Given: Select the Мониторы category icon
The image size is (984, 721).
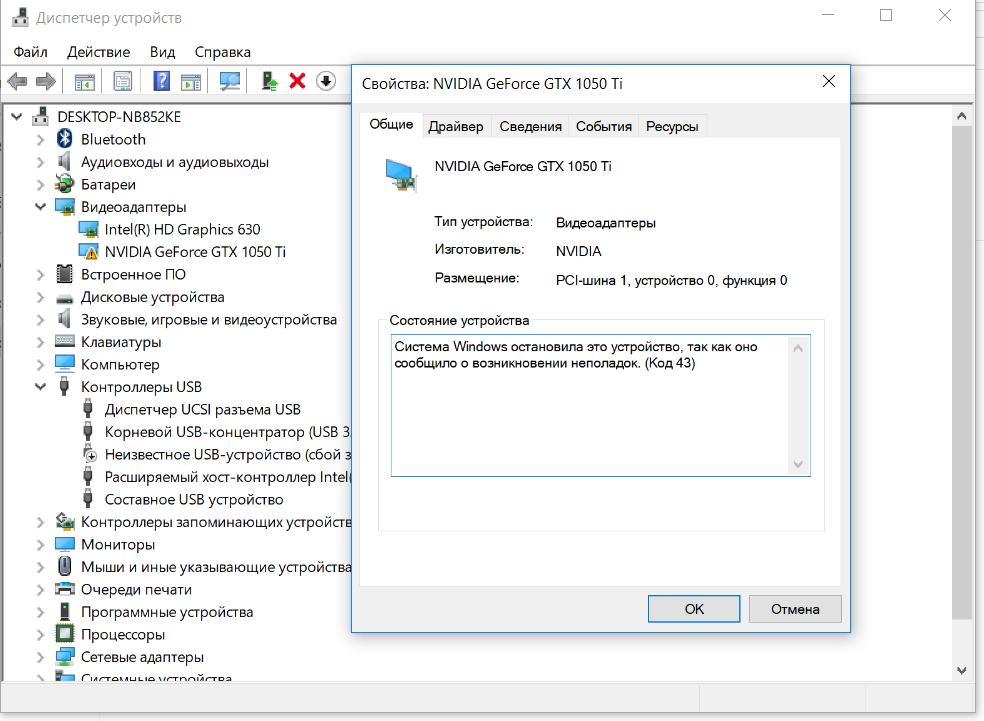Looking at the screenshot, I should click(65, 543).
